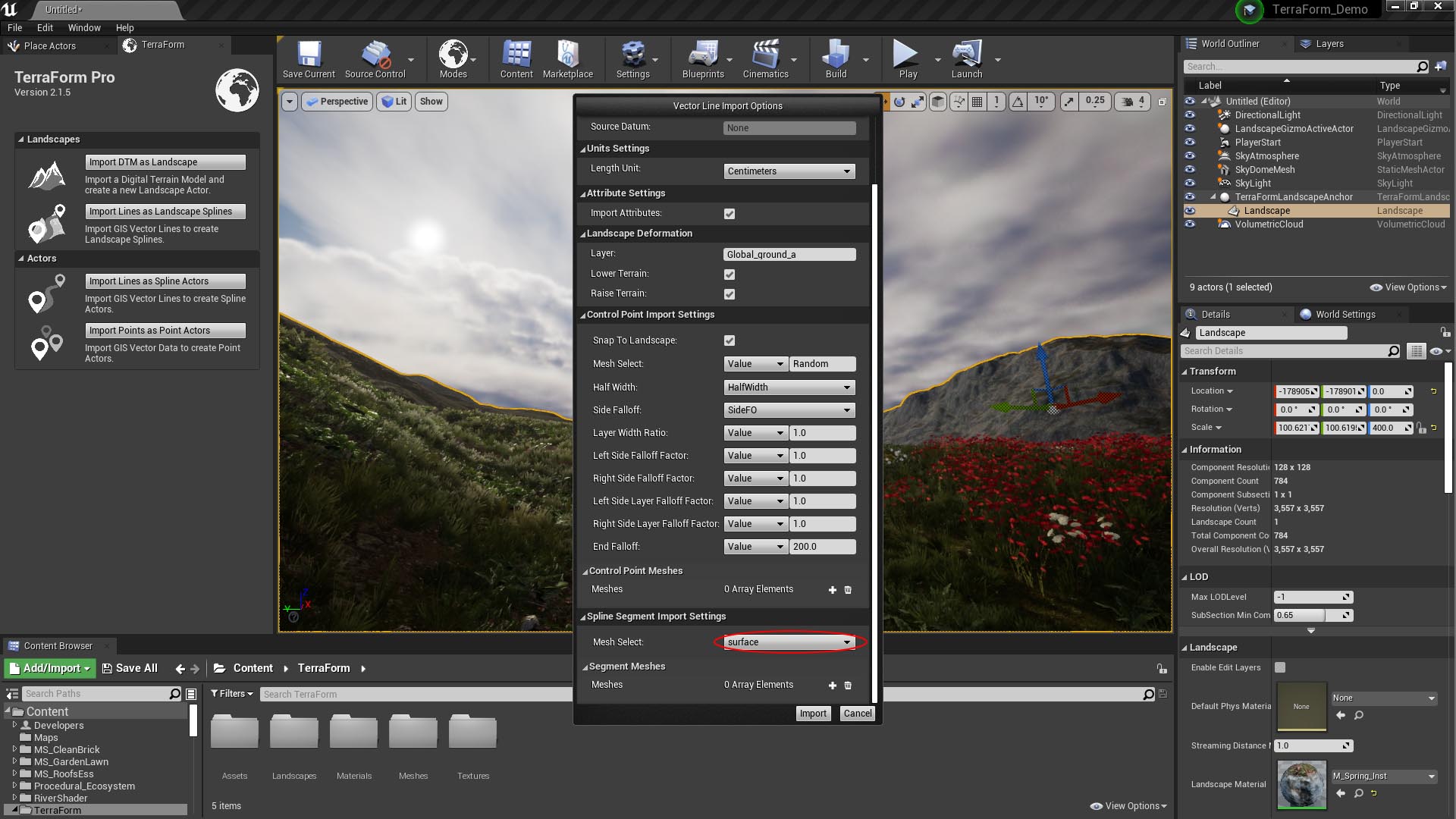The image size is (1456, 819).
Task: Enable the Edit Layers checkbox
Action: pyautogui.click(x=1280, y=668)
